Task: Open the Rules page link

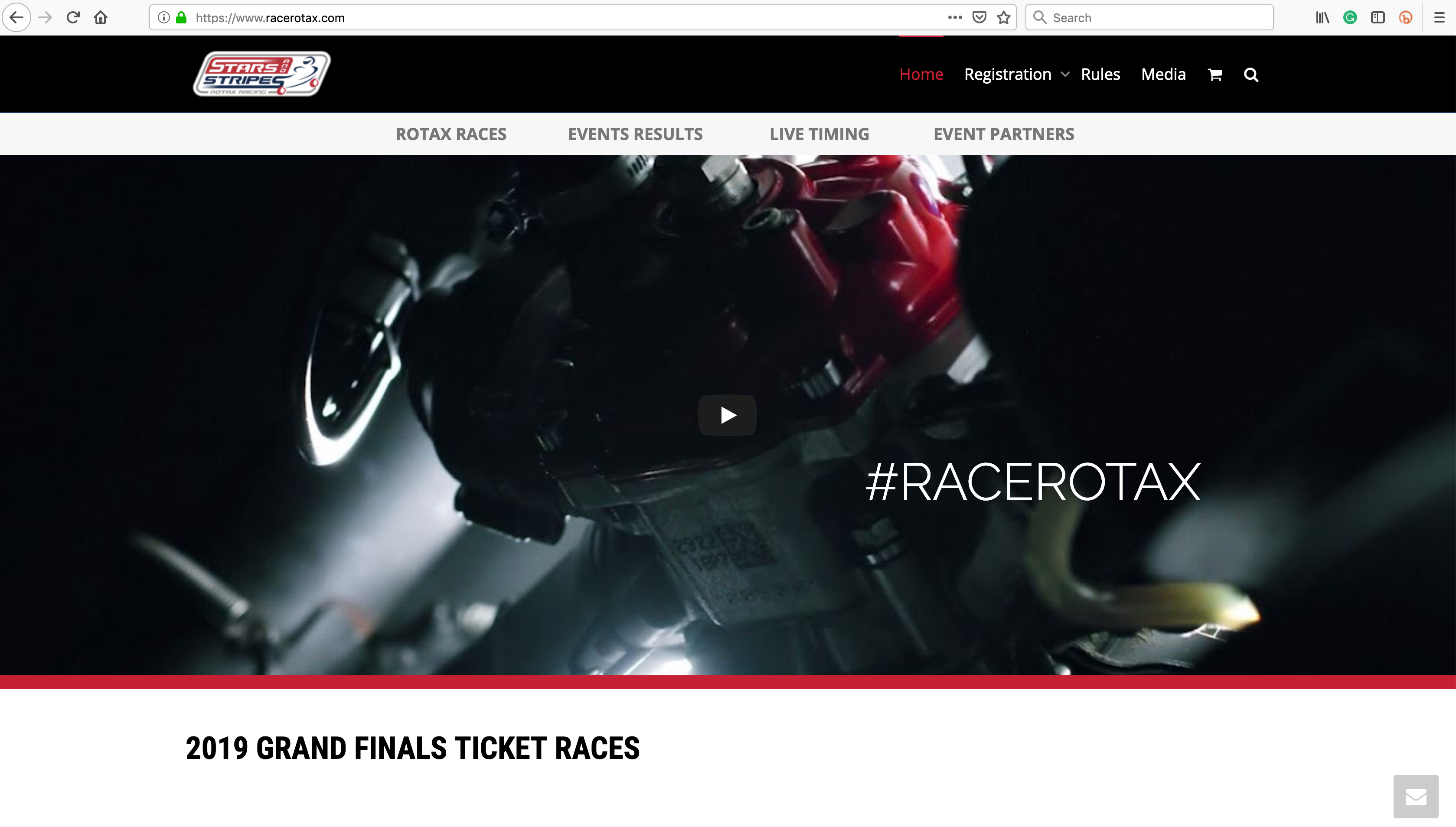Action: click(1100, 75)
